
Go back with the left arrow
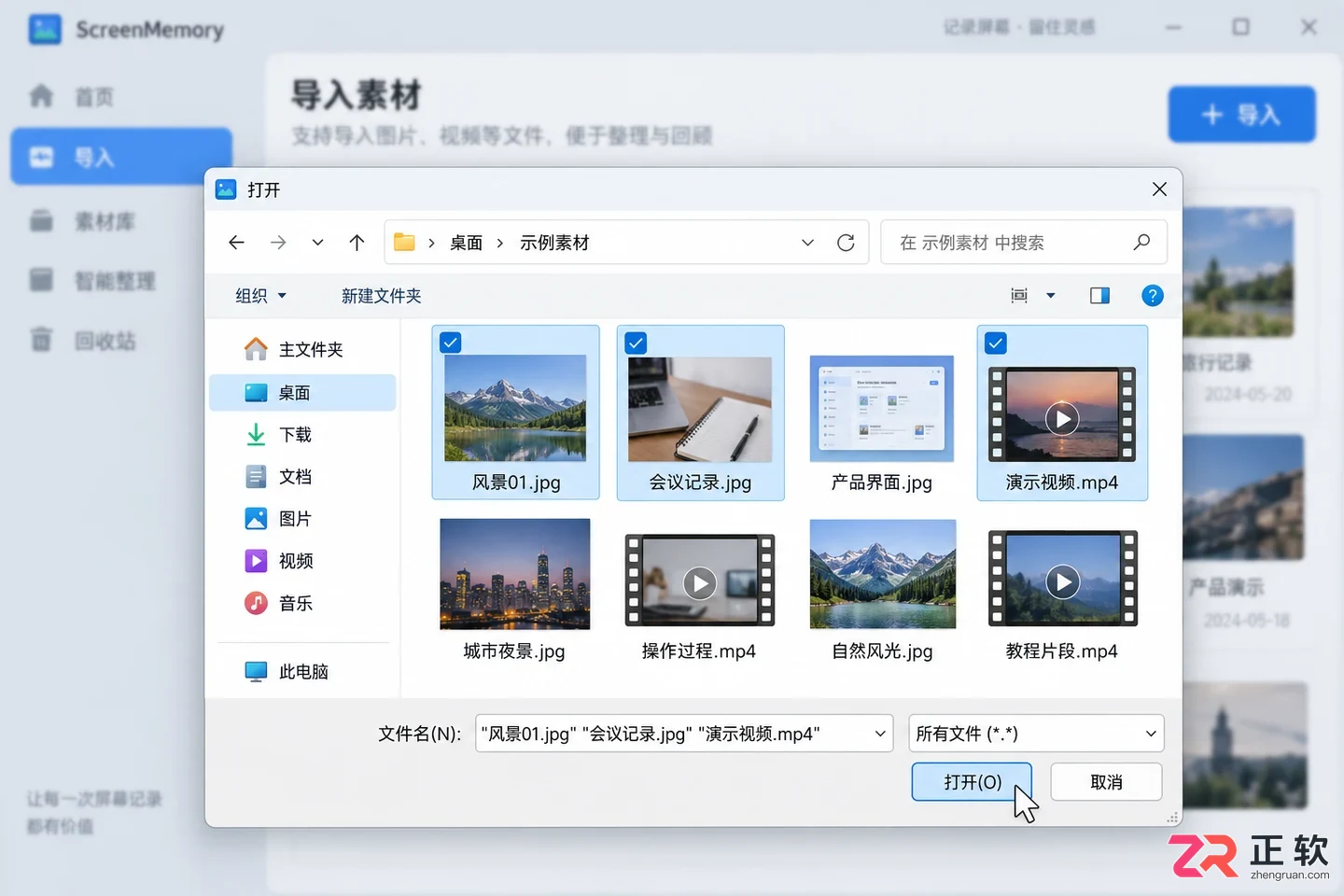coord(236,243)
